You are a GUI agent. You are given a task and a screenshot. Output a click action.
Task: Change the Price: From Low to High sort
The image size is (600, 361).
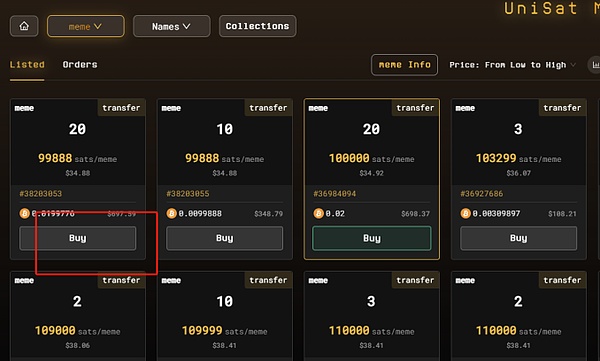(512, 65)
